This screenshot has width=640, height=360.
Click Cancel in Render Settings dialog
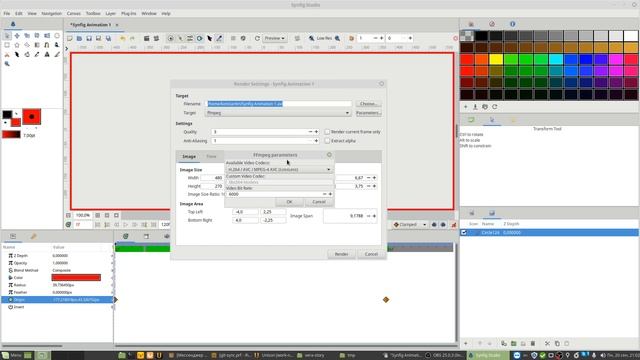click(x=371, y=254)
